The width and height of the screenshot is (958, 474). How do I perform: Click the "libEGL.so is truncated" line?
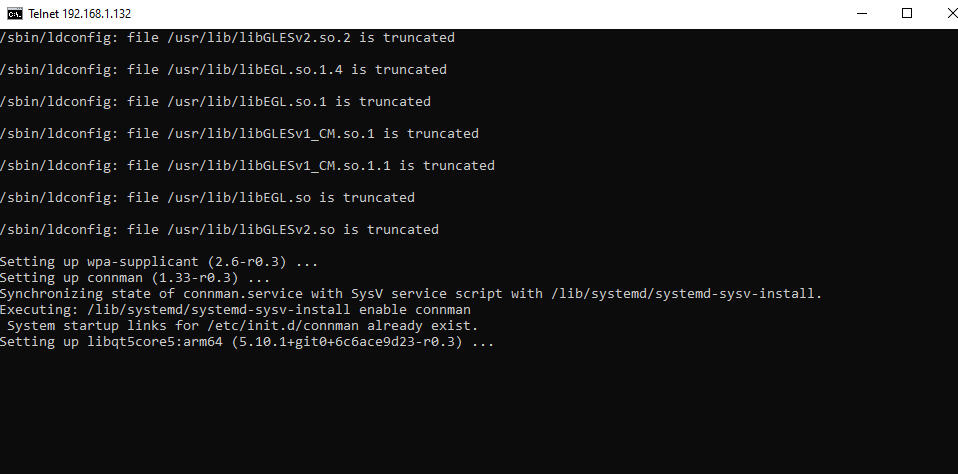[207, 198]
